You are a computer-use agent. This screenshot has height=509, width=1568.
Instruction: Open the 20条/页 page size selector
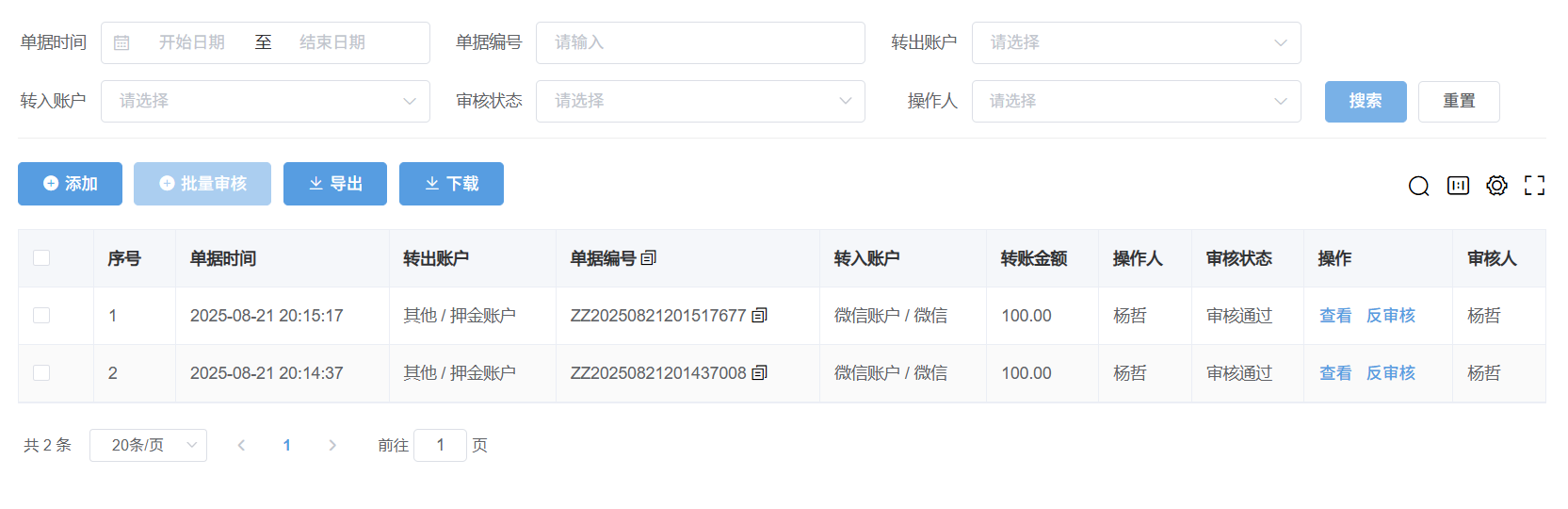click(148, 445)
